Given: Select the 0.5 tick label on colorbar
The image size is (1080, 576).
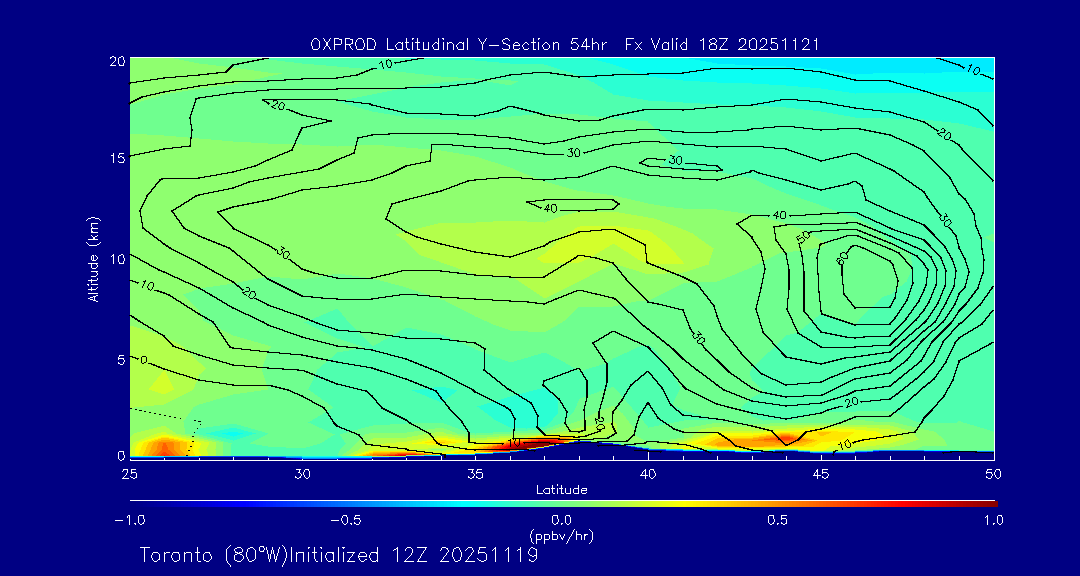Looking at the screenshot, I should 777,520.
